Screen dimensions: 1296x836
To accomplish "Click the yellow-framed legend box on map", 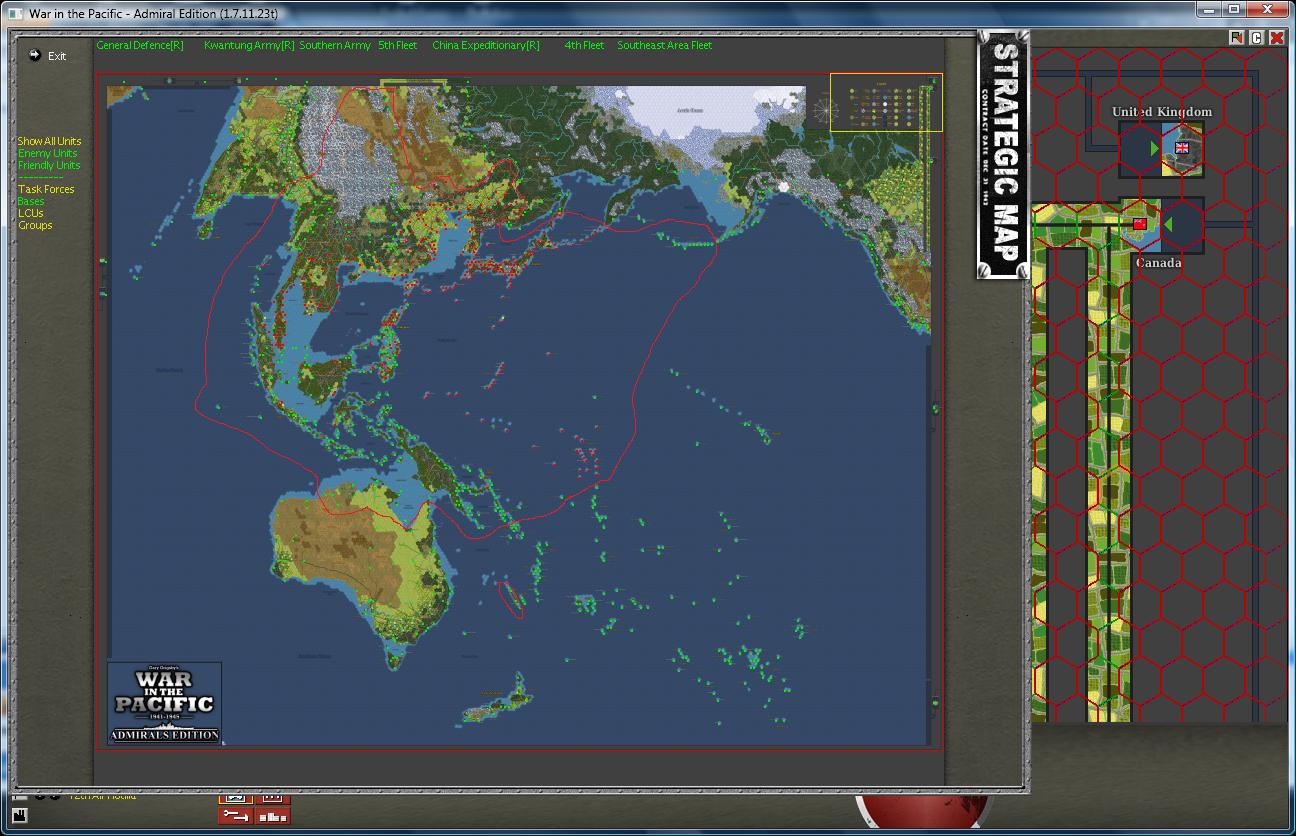I will pyautogui.click(x=886, y=102).
